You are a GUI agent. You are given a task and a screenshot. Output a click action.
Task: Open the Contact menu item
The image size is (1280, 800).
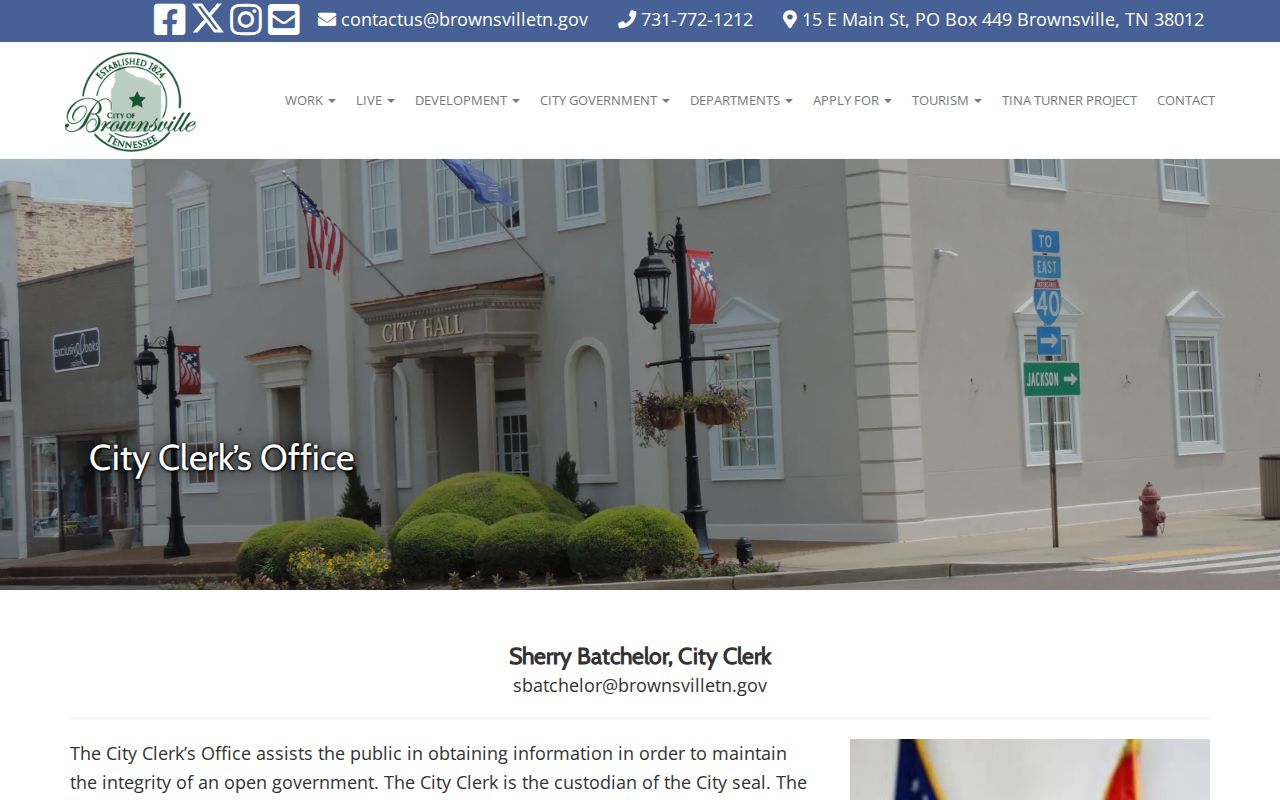[1186, 100]
